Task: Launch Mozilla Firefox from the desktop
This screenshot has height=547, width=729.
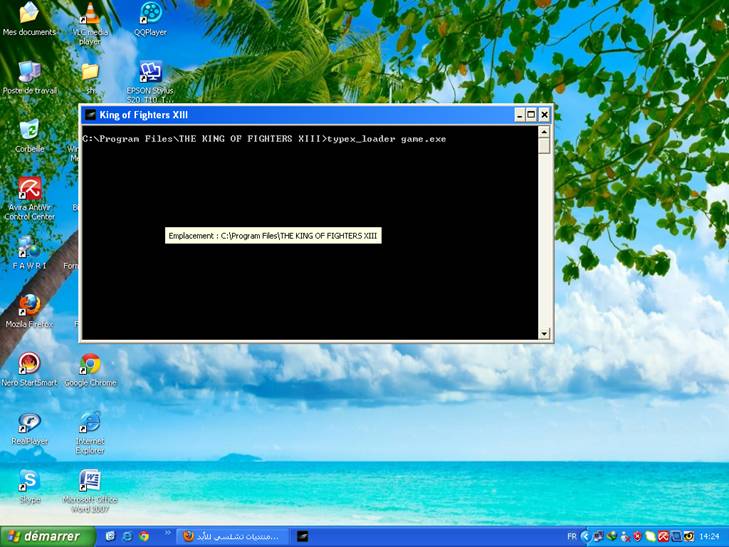Action: pos(29,311)
